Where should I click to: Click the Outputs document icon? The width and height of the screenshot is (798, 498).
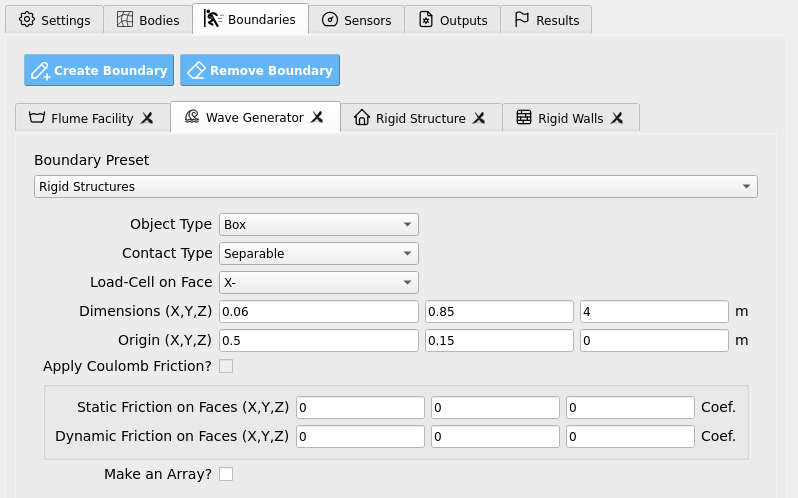[425, 19]
